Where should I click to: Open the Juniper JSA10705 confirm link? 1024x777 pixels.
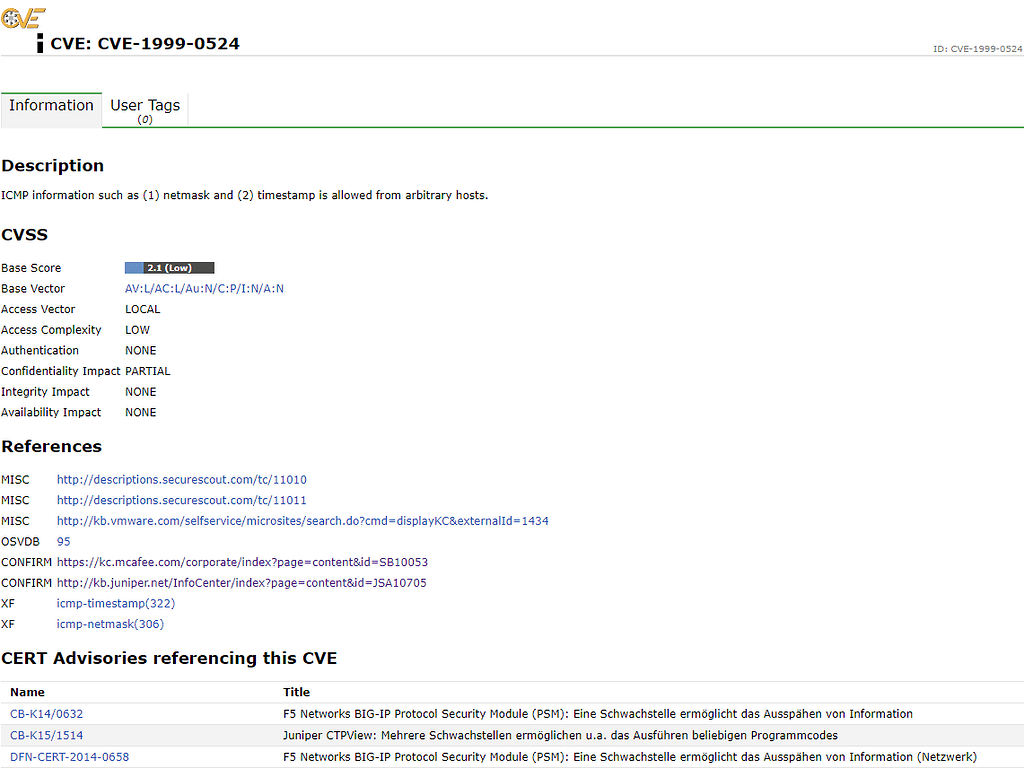[x=241, y=582]
